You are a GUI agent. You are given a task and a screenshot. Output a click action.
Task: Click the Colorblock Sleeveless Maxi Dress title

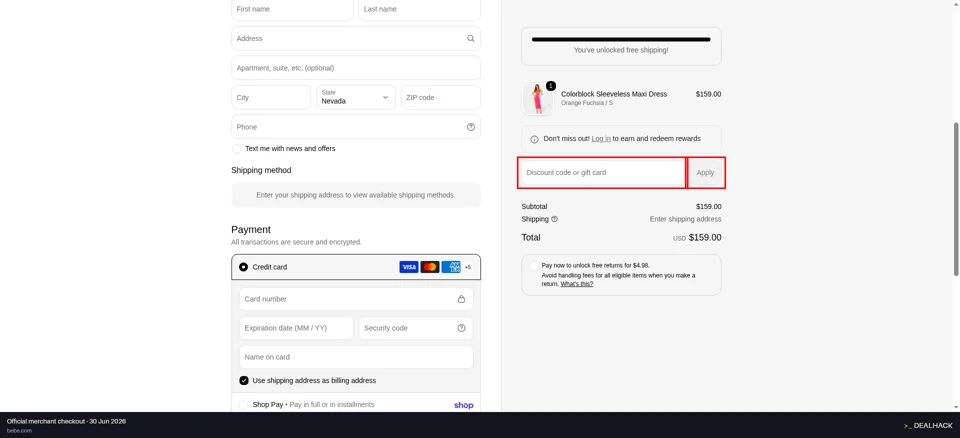pyautogui.click(x=614, y=94)
